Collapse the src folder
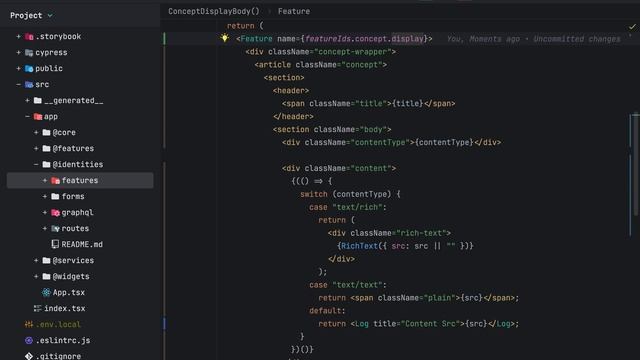This screenshot has width=640, height=360. pyautogui.click(x=18, y=84)
